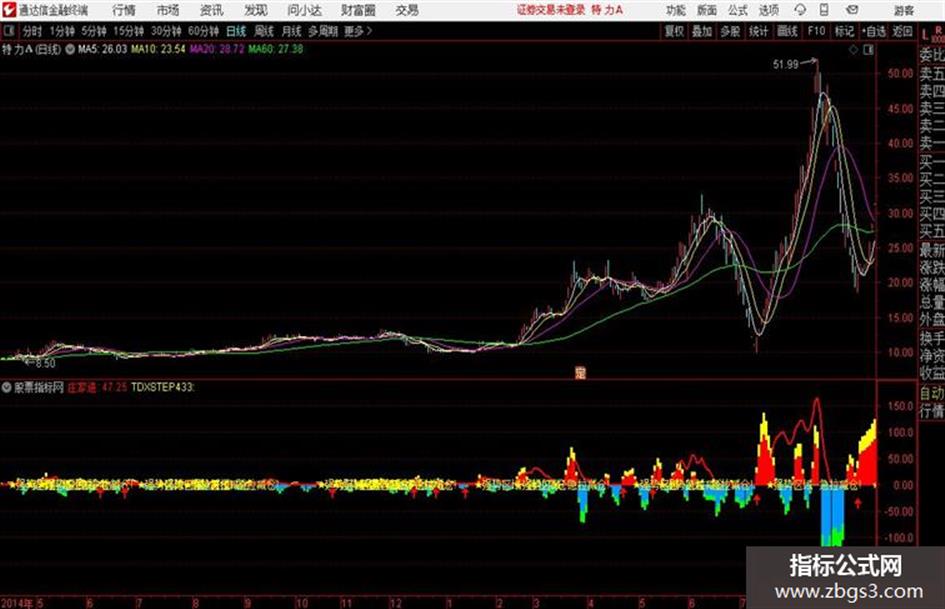The width and height of the screenshot is (945, 609).
Task: Click the 多股 toolbar button
Action: click(730, 31)
